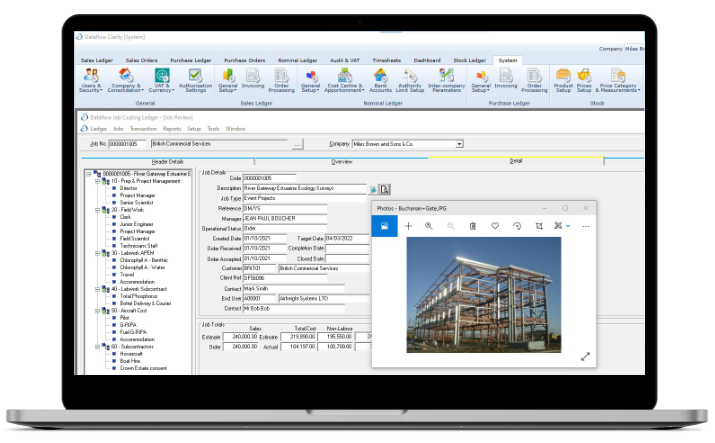Screen dimensions: 715x443
Task: Collapse the 30 - Labwork APEM node
Action: (x=97, y=253)
